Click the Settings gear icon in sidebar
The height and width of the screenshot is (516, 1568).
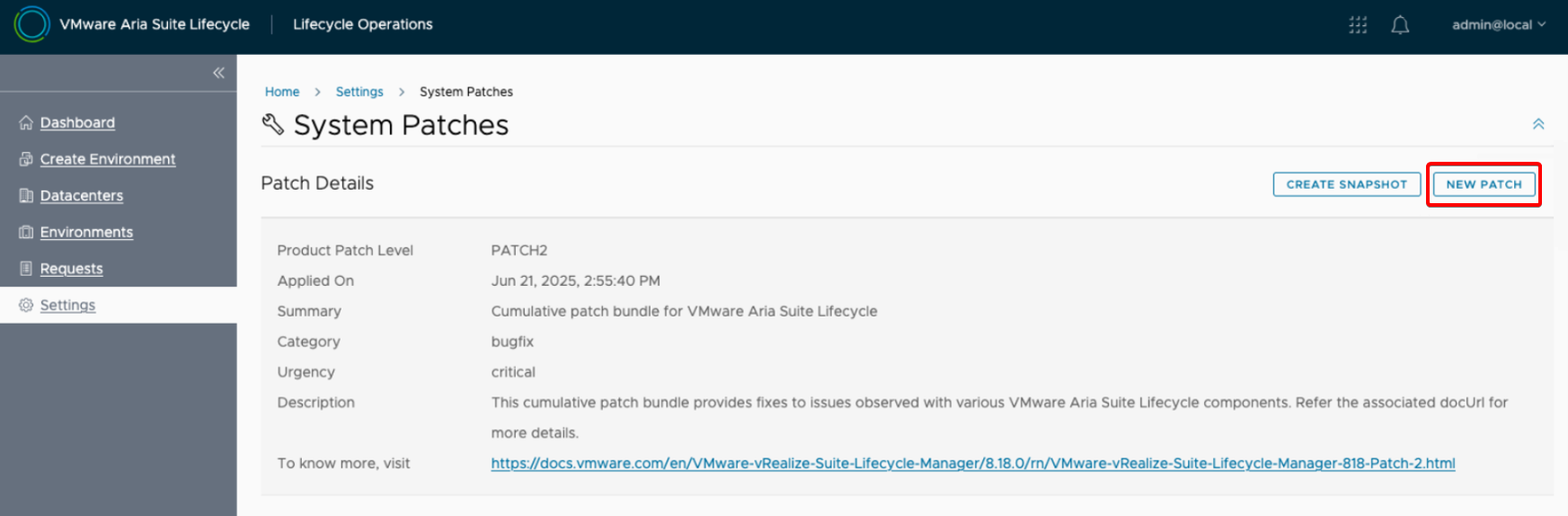tap(26, 306)
